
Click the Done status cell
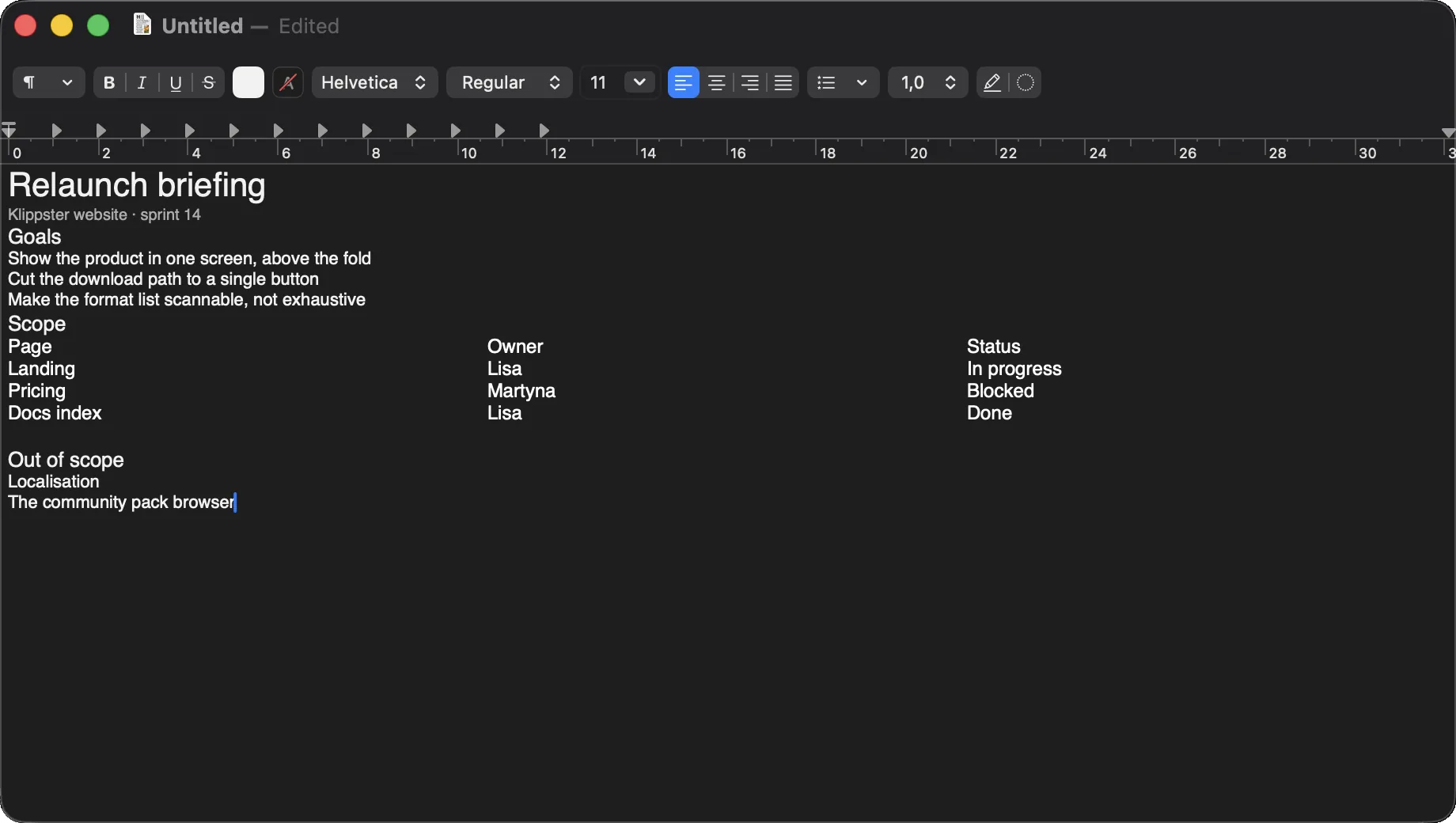click(990, 413)
